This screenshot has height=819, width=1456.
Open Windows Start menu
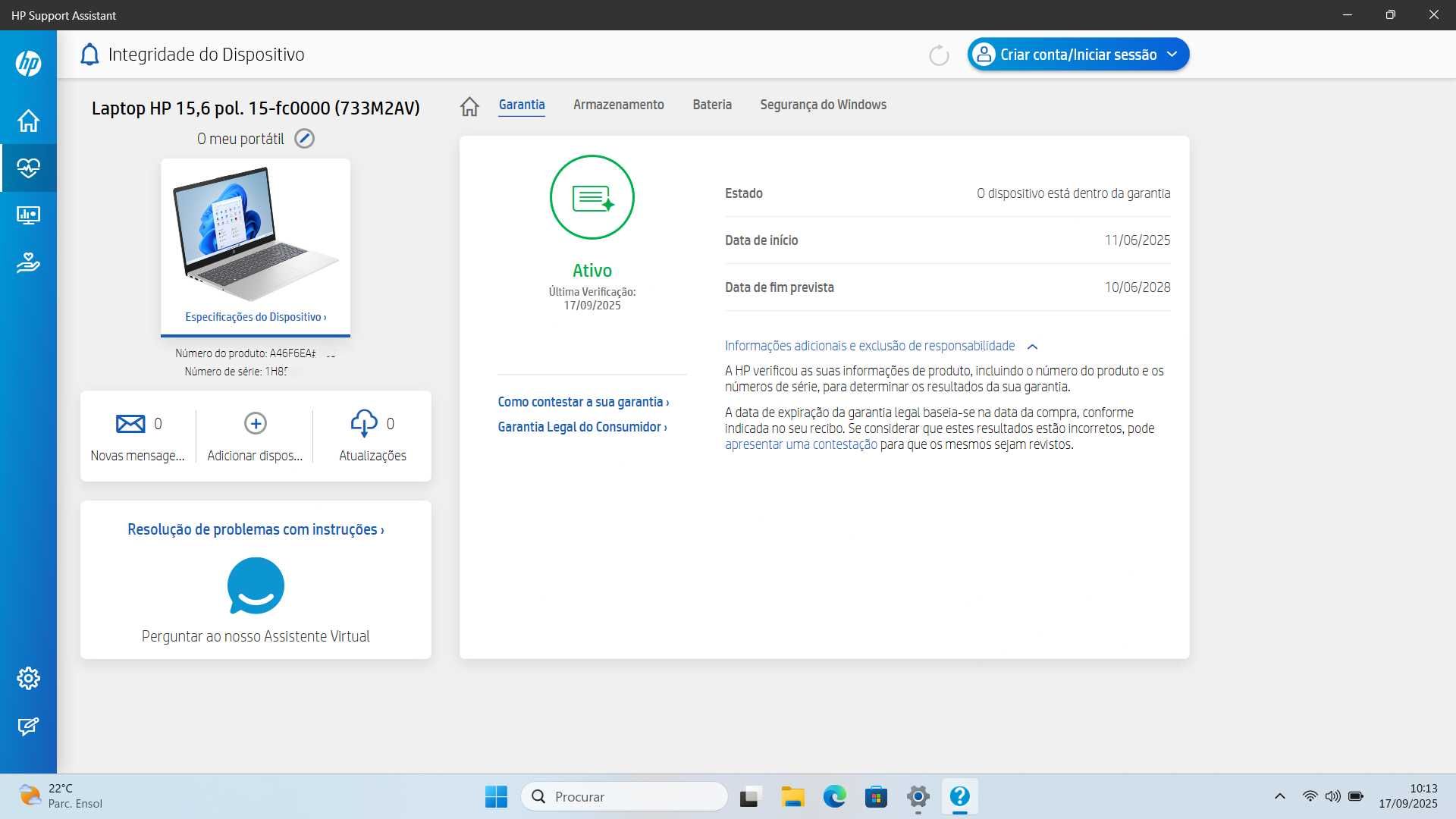click(496, 796)
